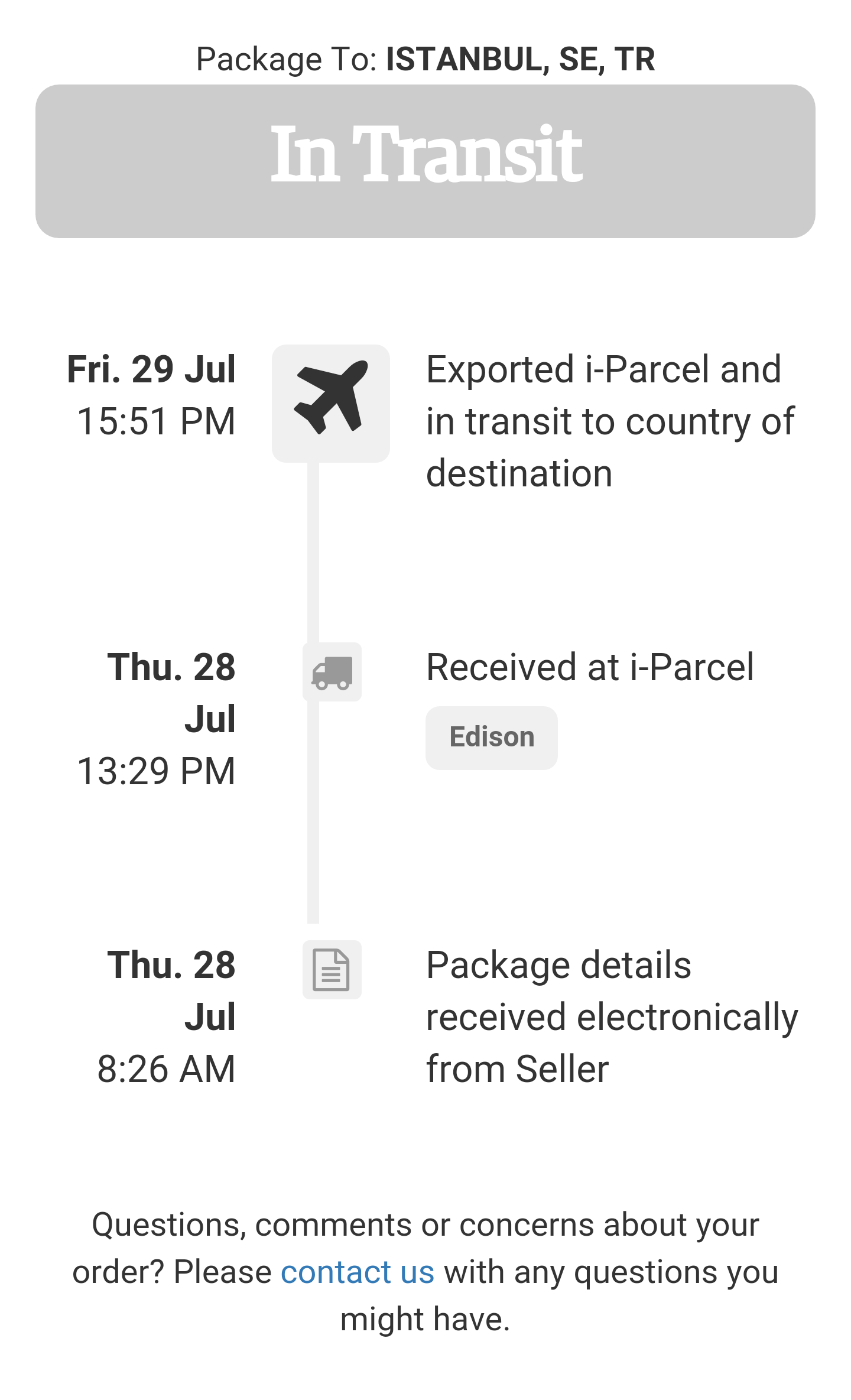Screen dimensions: 851x1400
Task: Click timeline line between airplane and truck
Action: [313, 553]
